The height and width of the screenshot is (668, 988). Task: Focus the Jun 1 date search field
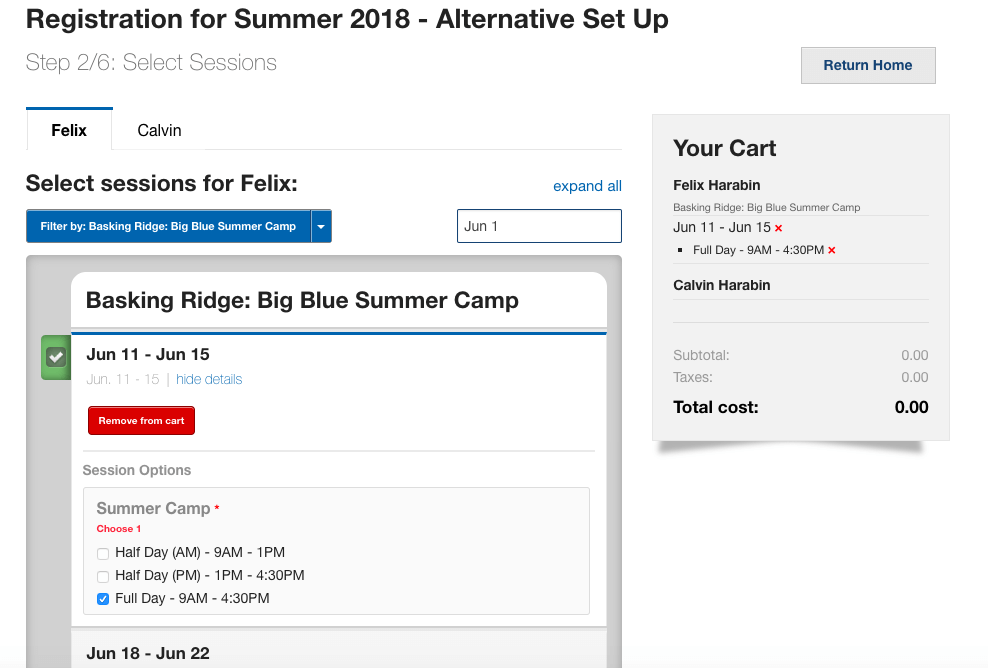(539, 226)
